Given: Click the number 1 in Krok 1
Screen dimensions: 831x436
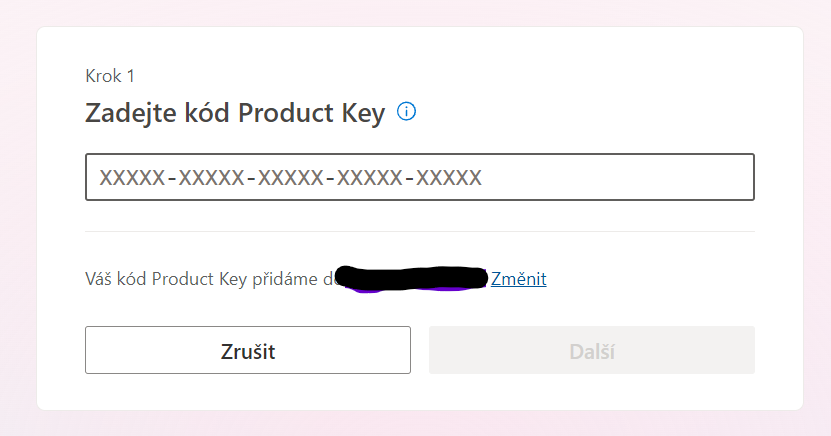Looking at the screenshot, I should (x=130, y=76).
